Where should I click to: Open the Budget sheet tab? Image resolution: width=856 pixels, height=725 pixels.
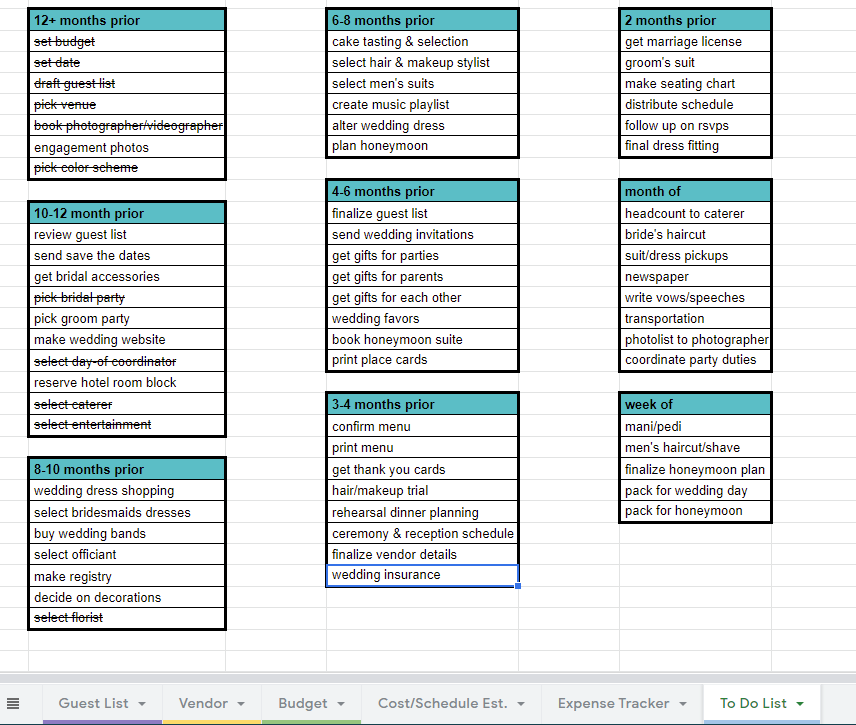point(302,703)
